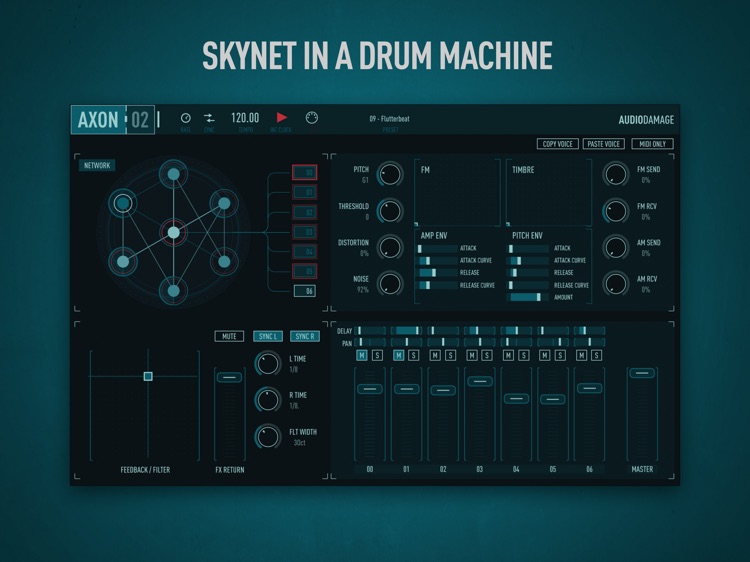Click the Pitch knob
The width and height of the screenshot is (750, 562).
[x=389, y=174]
